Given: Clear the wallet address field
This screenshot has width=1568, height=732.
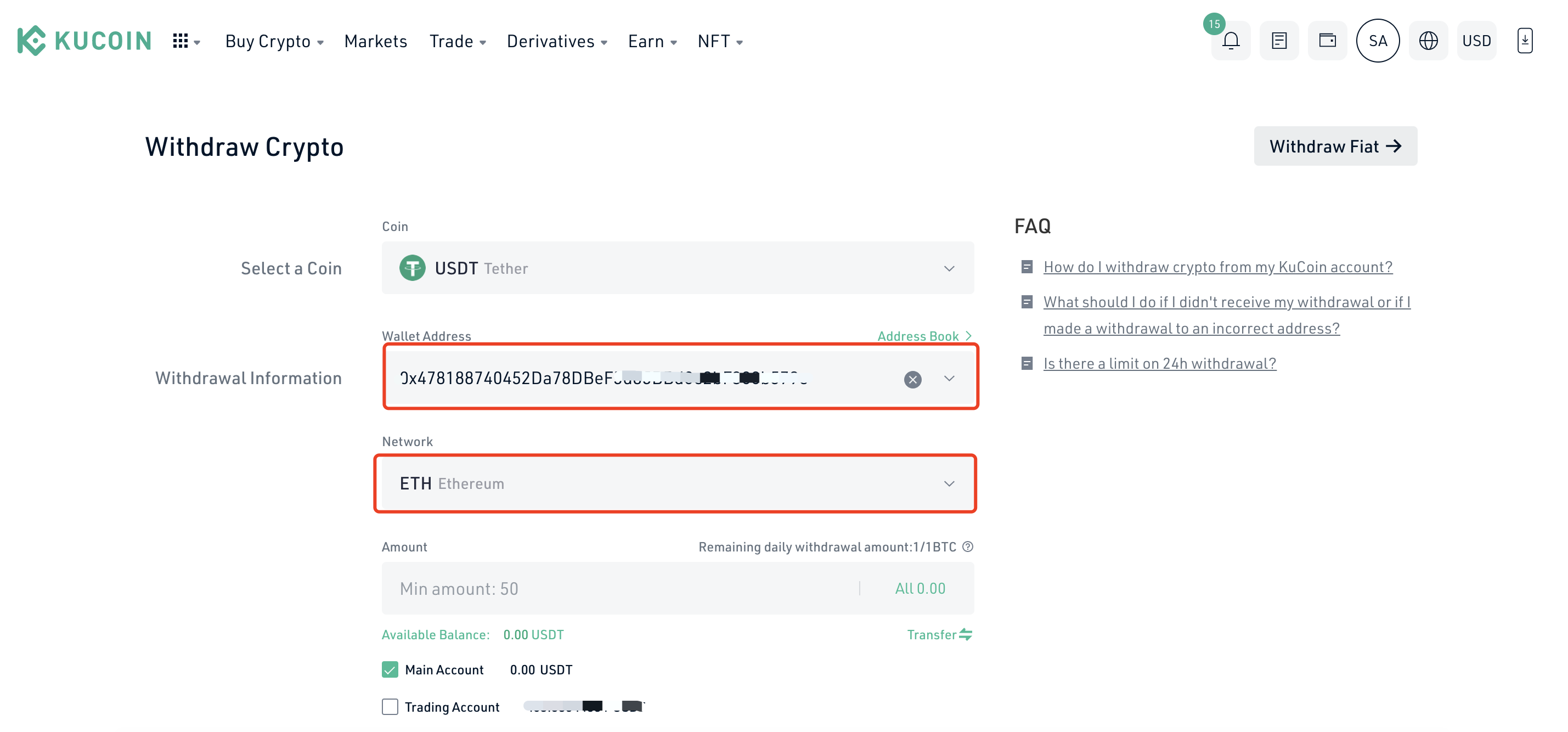Looking at the screenshot, I should [912, 379].
